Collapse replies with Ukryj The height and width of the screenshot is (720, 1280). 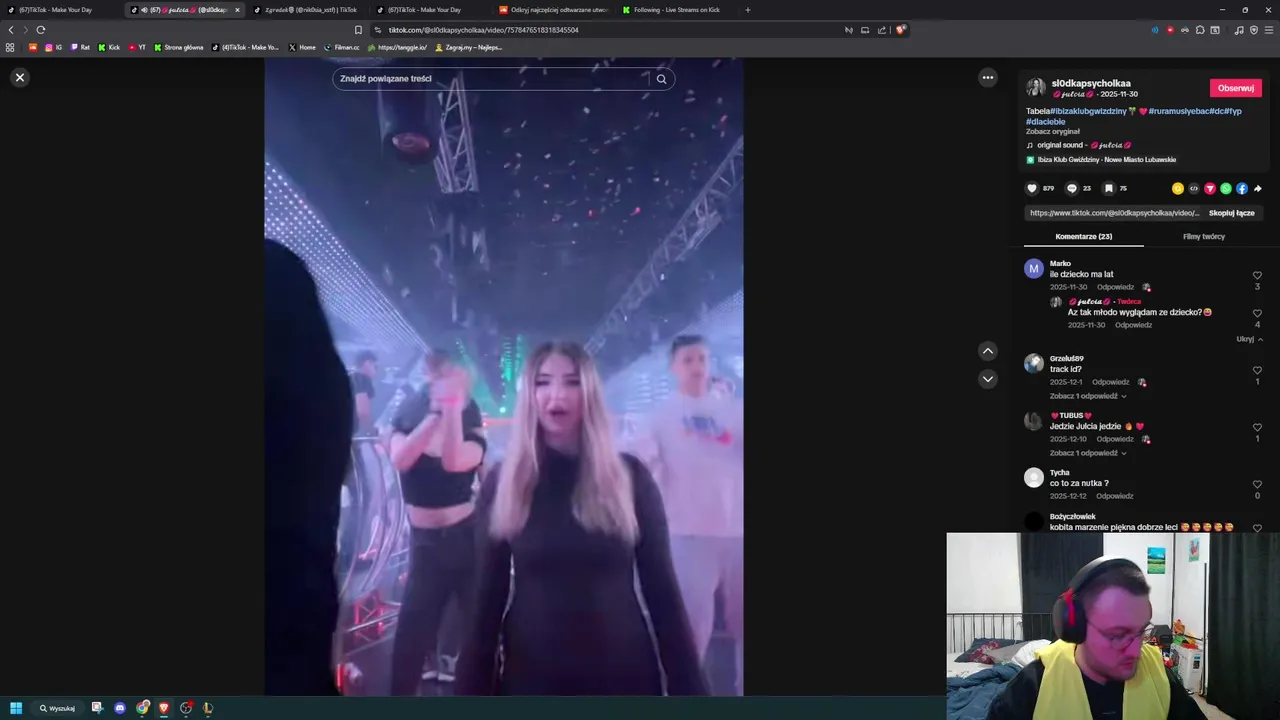tap(1249, 339)
